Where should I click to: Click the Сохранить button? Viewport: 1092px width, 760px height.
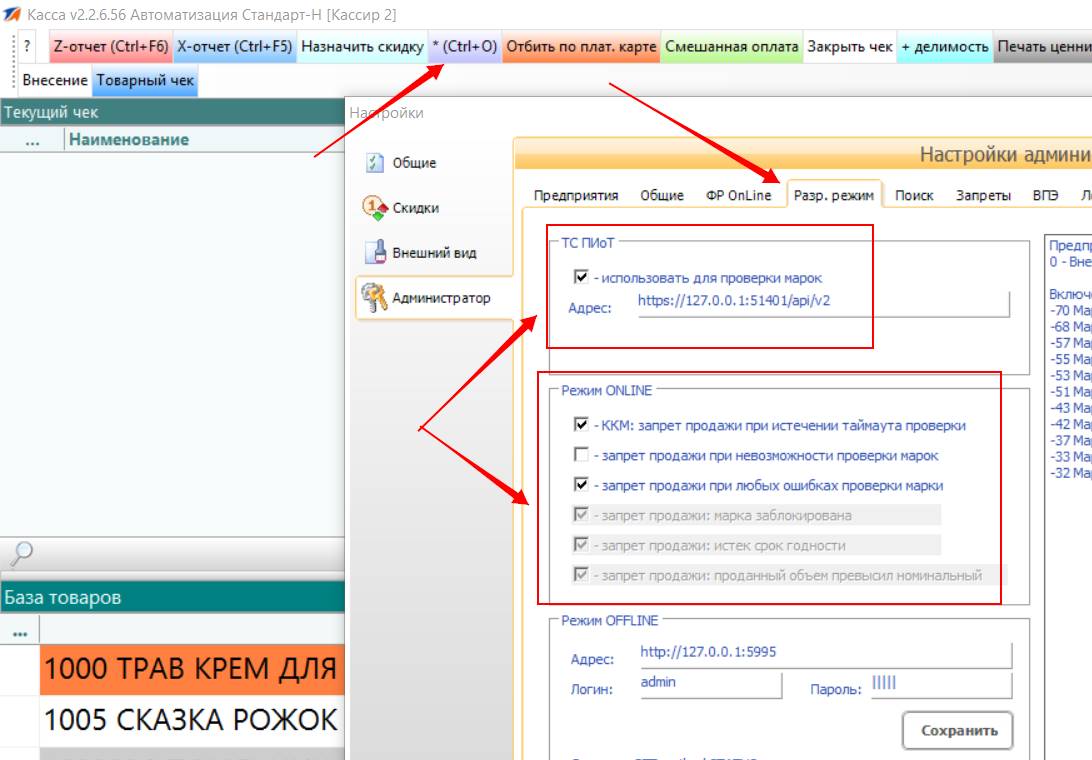pyautogui.click(x=958, y=731)
